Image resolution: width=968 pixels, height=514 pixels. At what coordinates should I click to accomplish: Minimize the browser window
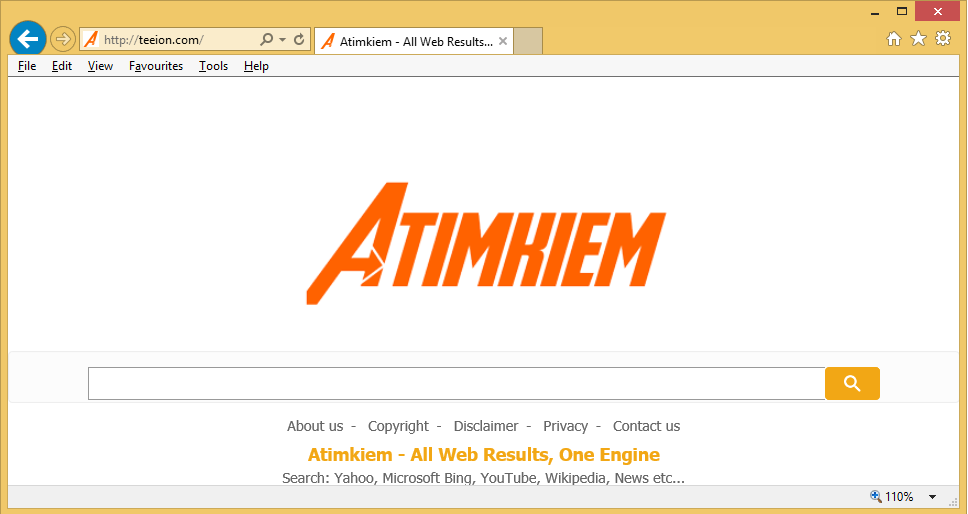click(875, 12)
